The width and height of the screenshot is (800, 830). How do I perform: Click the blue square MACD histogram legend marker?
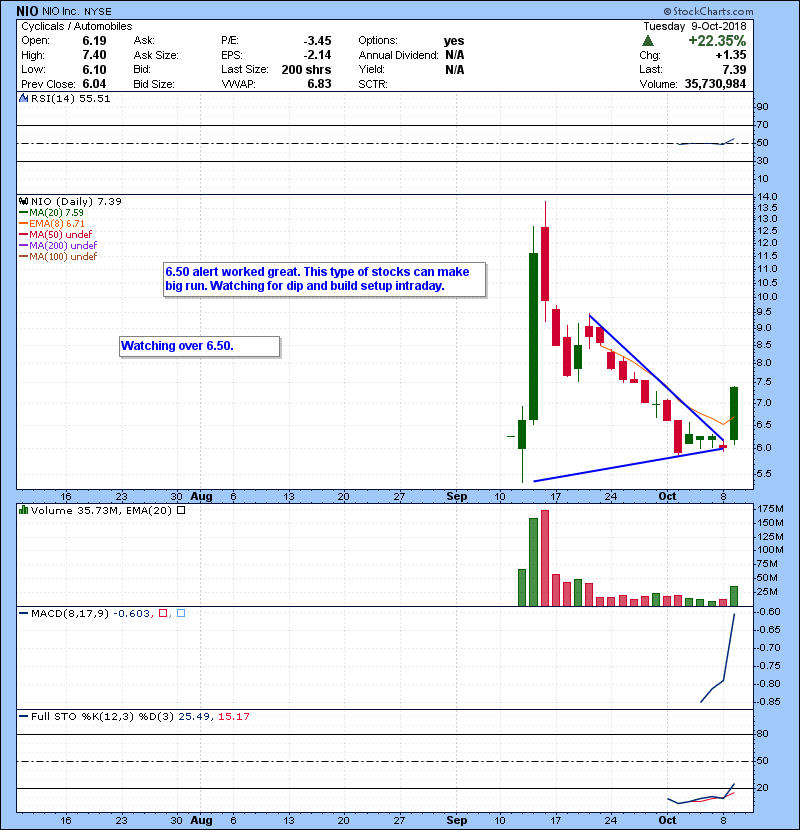(181, 613)
